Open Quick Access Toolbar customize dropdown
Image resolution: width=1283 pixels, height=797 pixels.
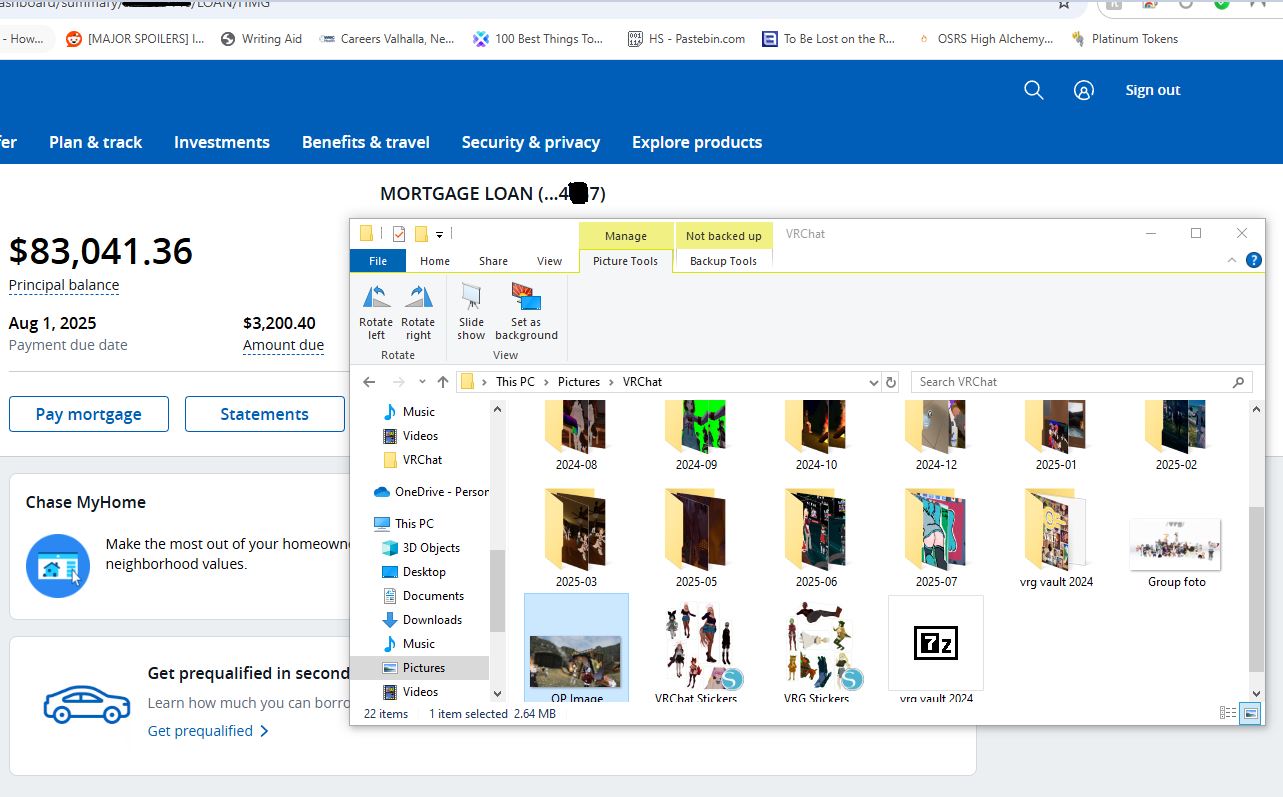(439, 235)
